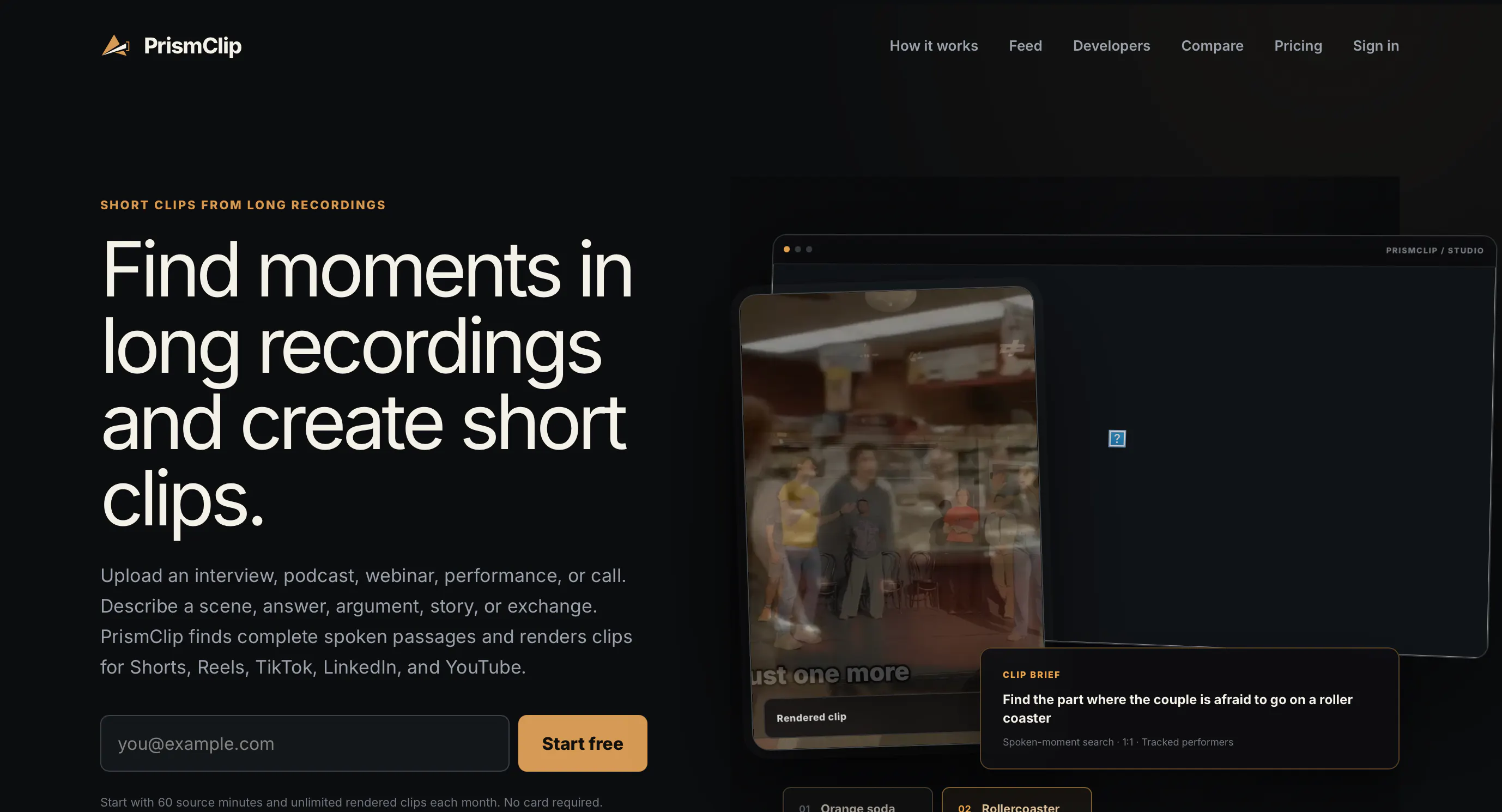1502x812 pixels.
Task: View the Pricing page
Action: coord(1298,45)
